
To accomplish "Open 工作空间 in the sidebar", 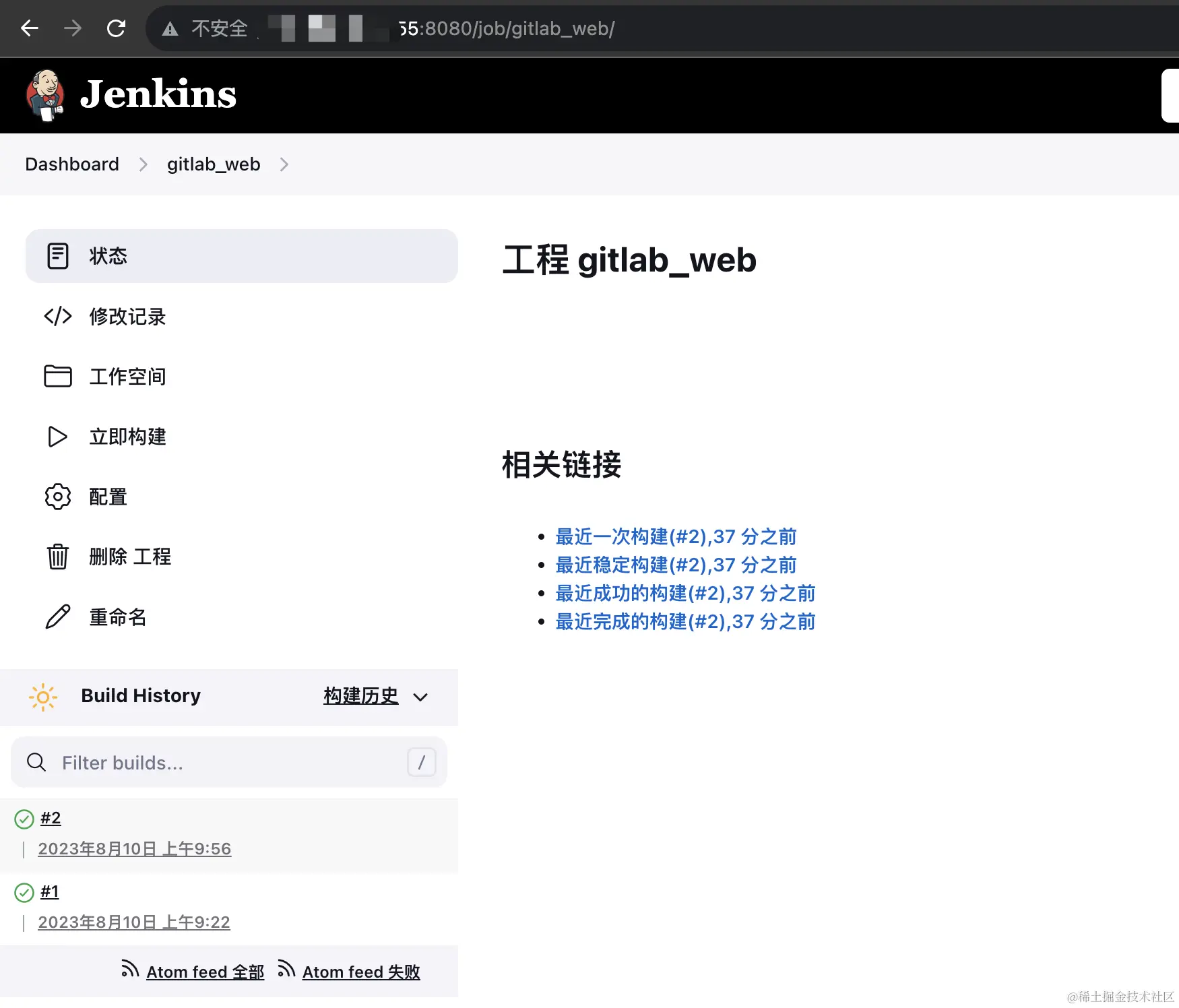I will click(242, 376).
